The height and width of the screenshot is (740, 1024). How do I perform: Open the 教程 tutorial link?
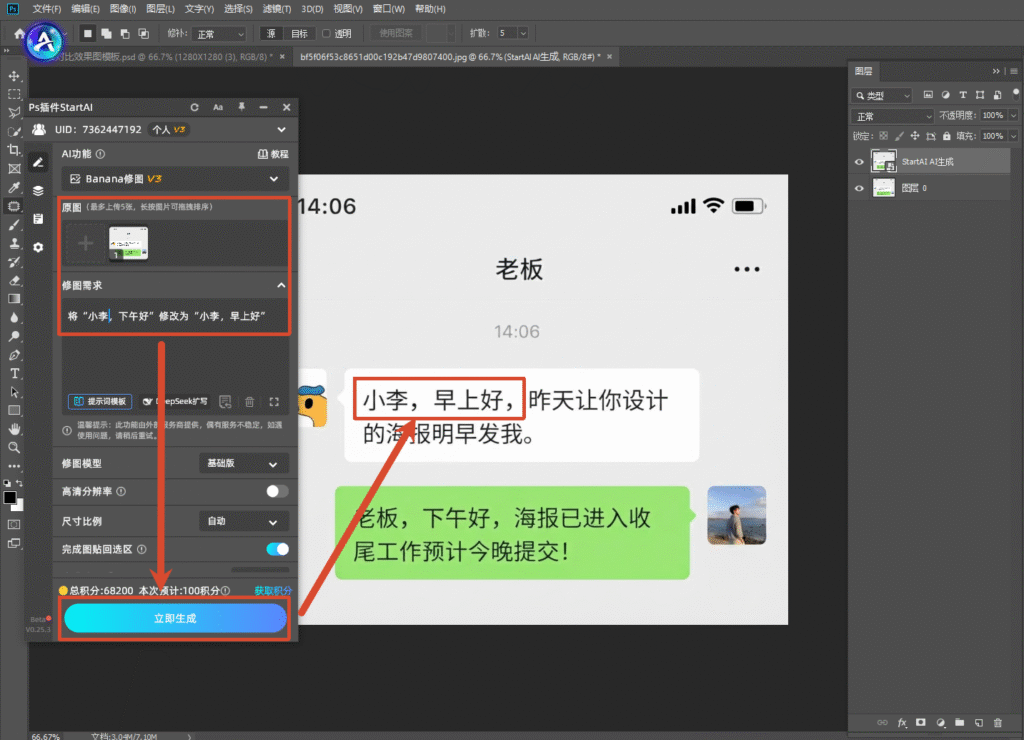coord(273,154)
